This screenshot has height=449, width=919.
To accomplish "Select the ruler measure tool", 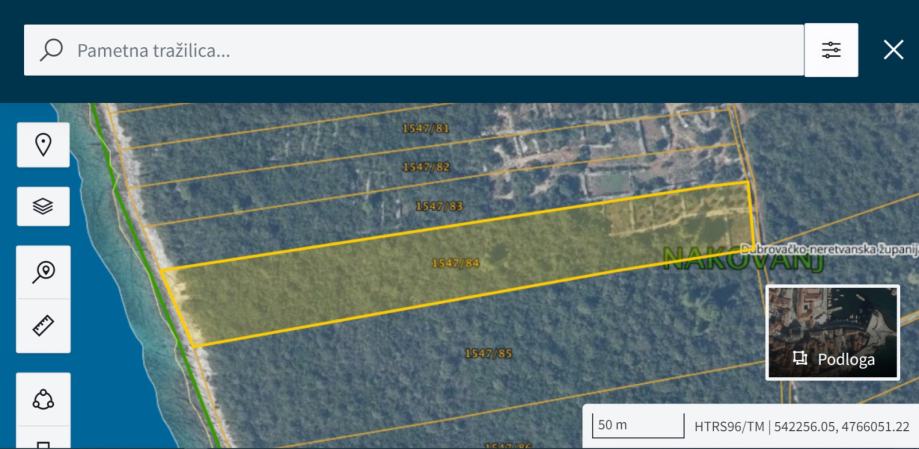I will click(43, 326).
